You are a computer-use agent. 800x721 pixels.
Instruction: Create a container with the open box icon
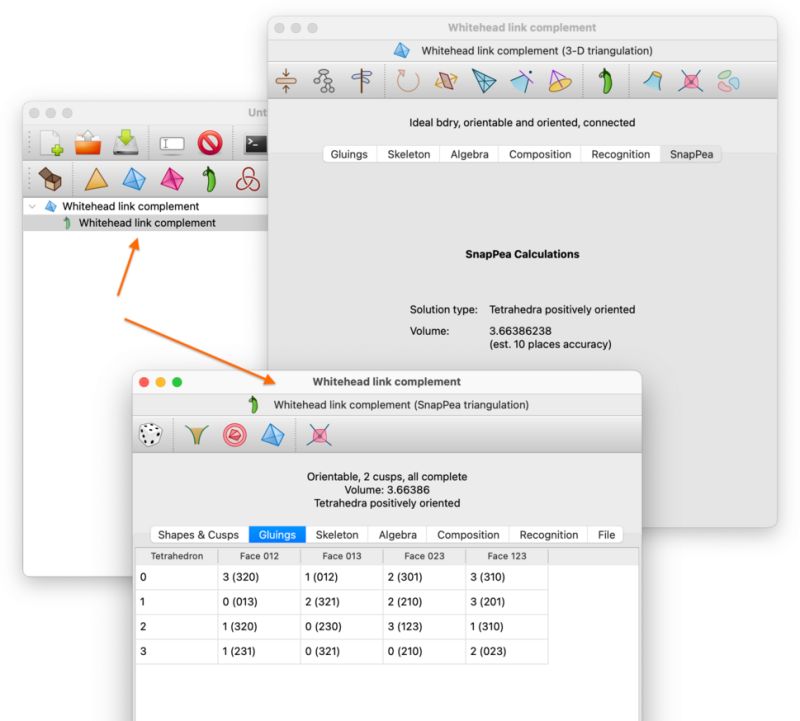(x=50, y=179)
